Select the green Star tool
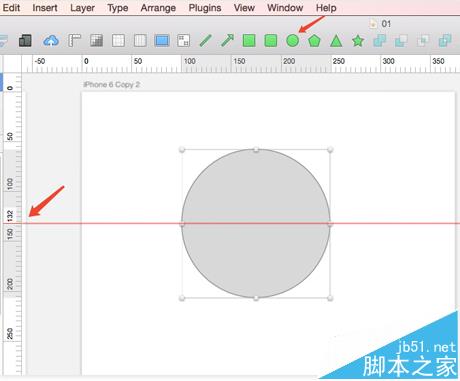The height and width of the screenshot is (381, 460). point(358,41)
